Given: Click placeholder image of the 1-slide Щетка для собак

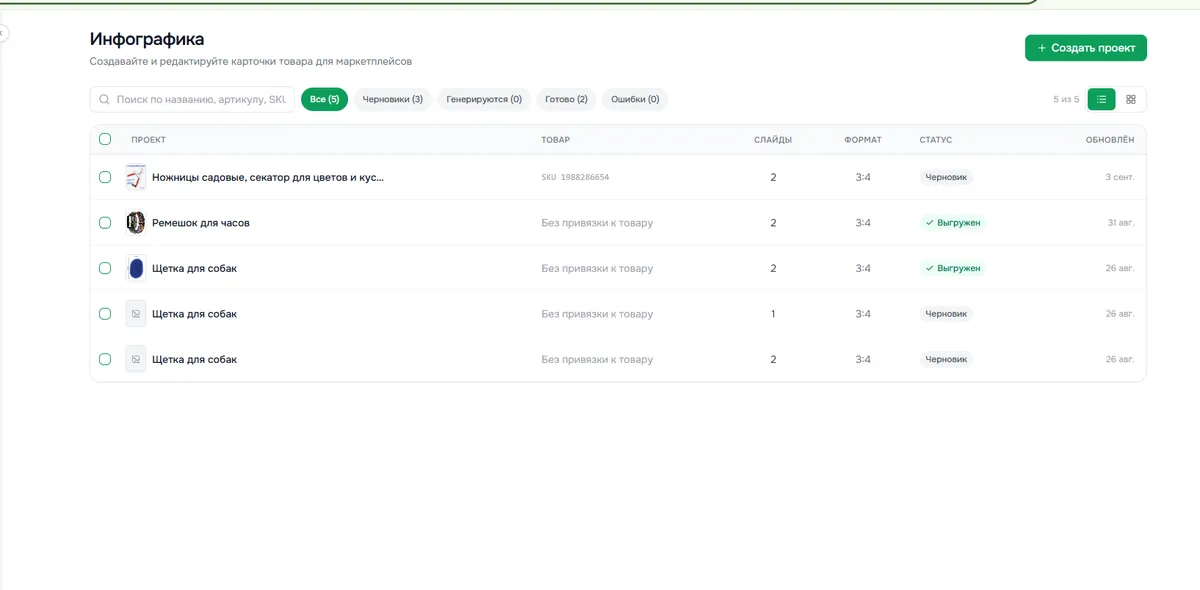Looking at the screenshot, I should [x=136, y=314].
